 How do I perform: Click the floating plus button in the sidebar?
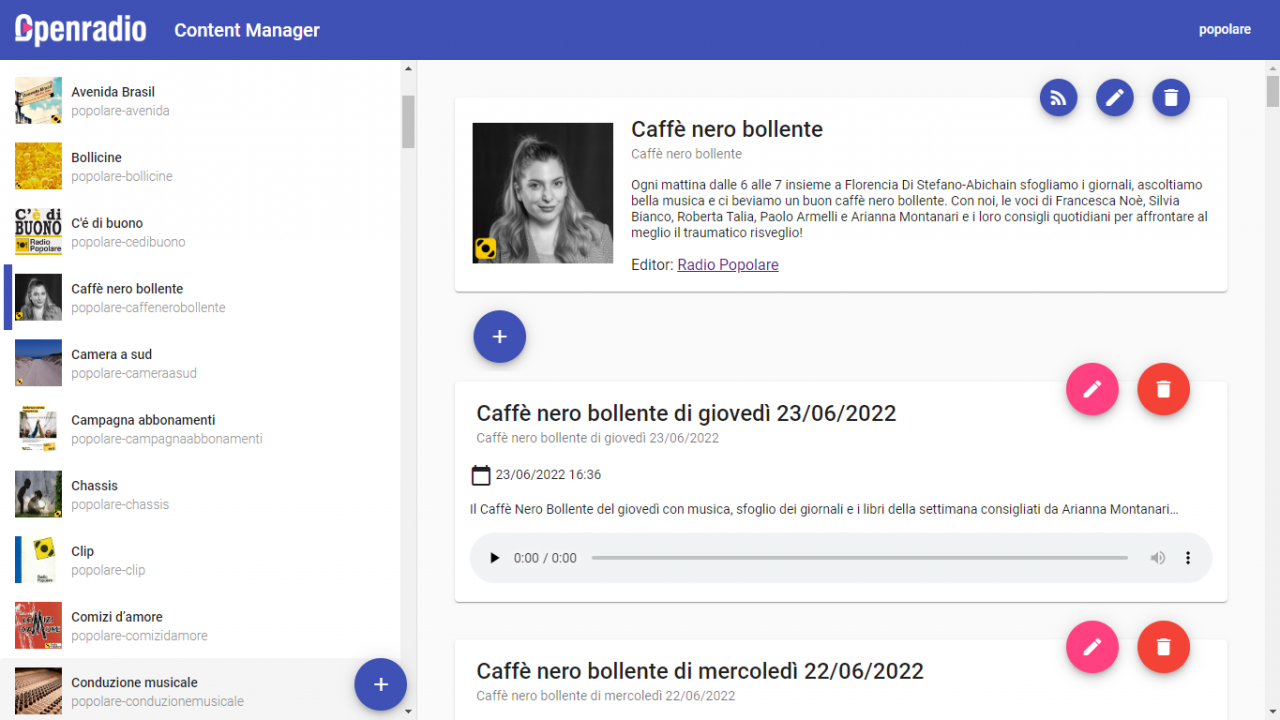[380, 684]
